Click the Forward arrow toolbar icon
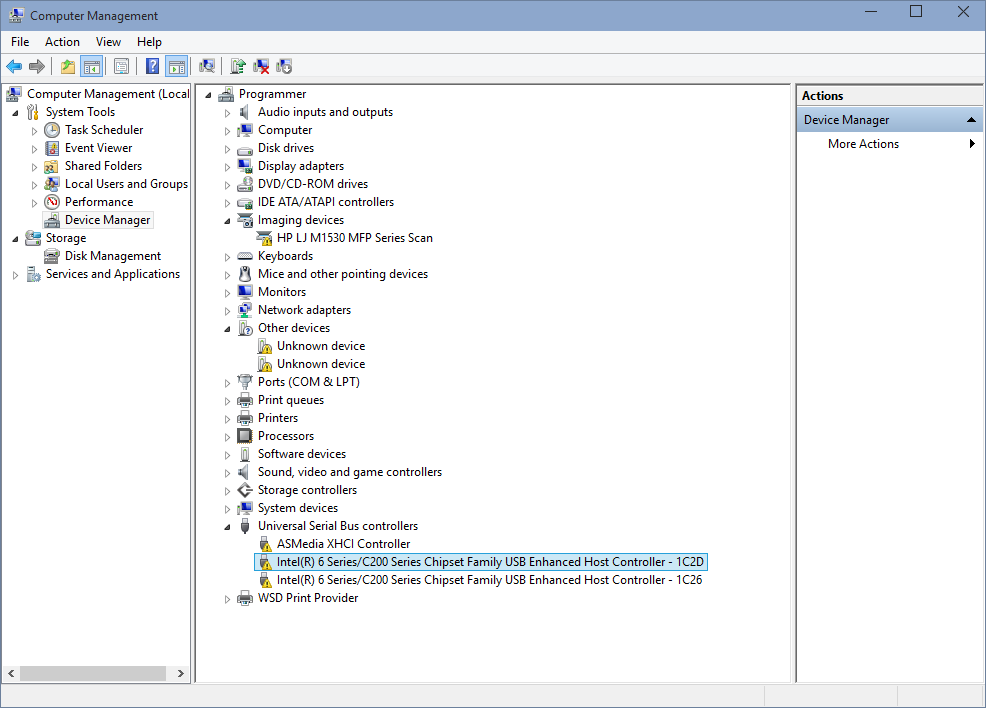Screen dimensions: 986x708 click(x=37, y=66)
